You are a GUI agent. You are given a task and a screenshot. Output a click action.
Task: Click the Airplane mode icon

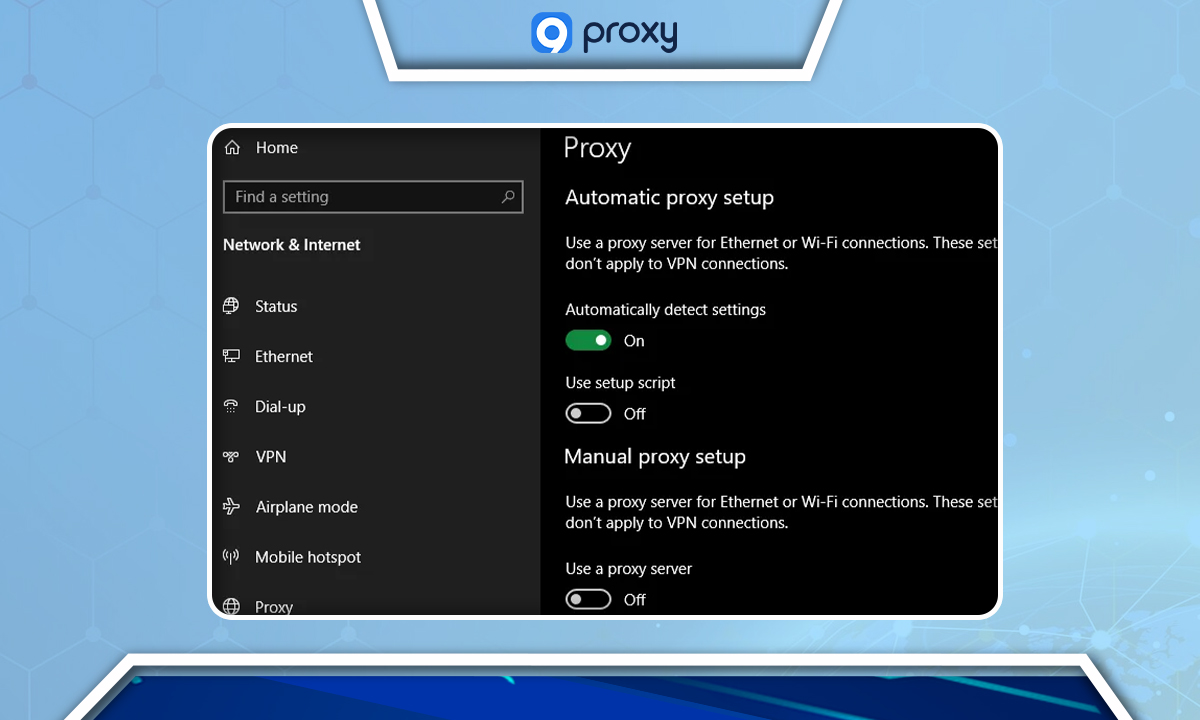pos(232,507)
